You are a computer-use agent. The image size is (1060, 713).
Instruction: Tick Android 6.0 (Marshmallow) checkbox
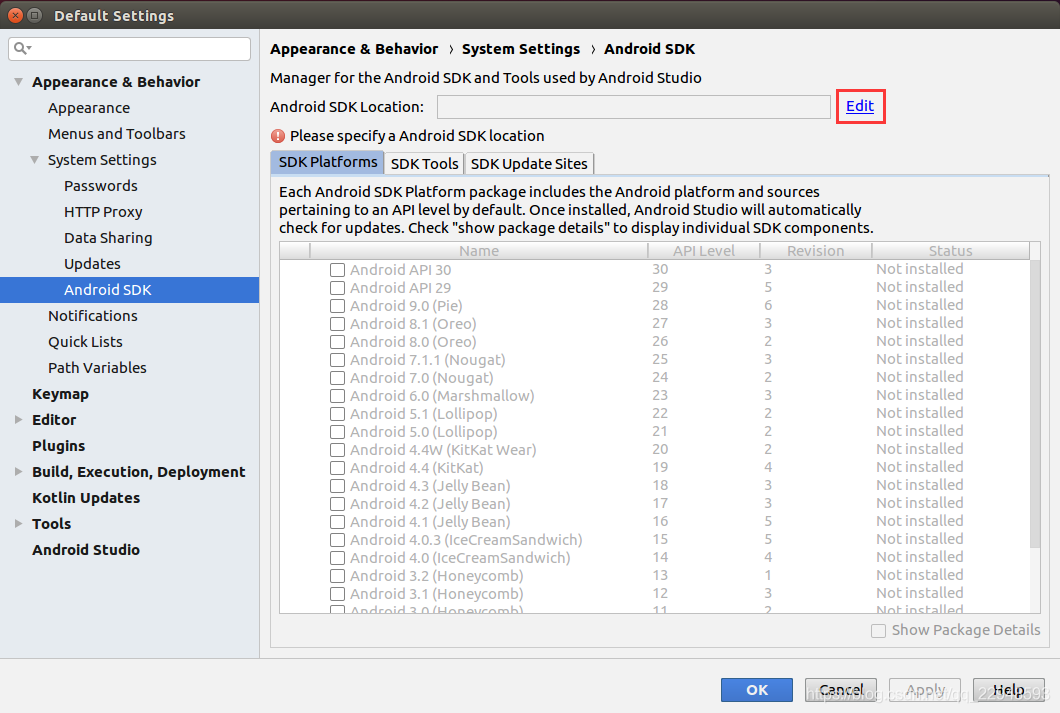coord(337,396)
